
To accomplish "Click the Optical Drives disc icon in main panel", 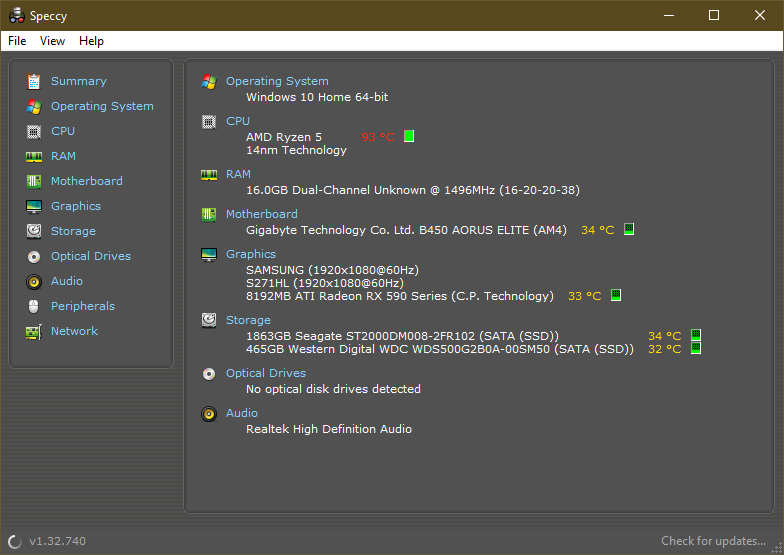I will (208, 374).
